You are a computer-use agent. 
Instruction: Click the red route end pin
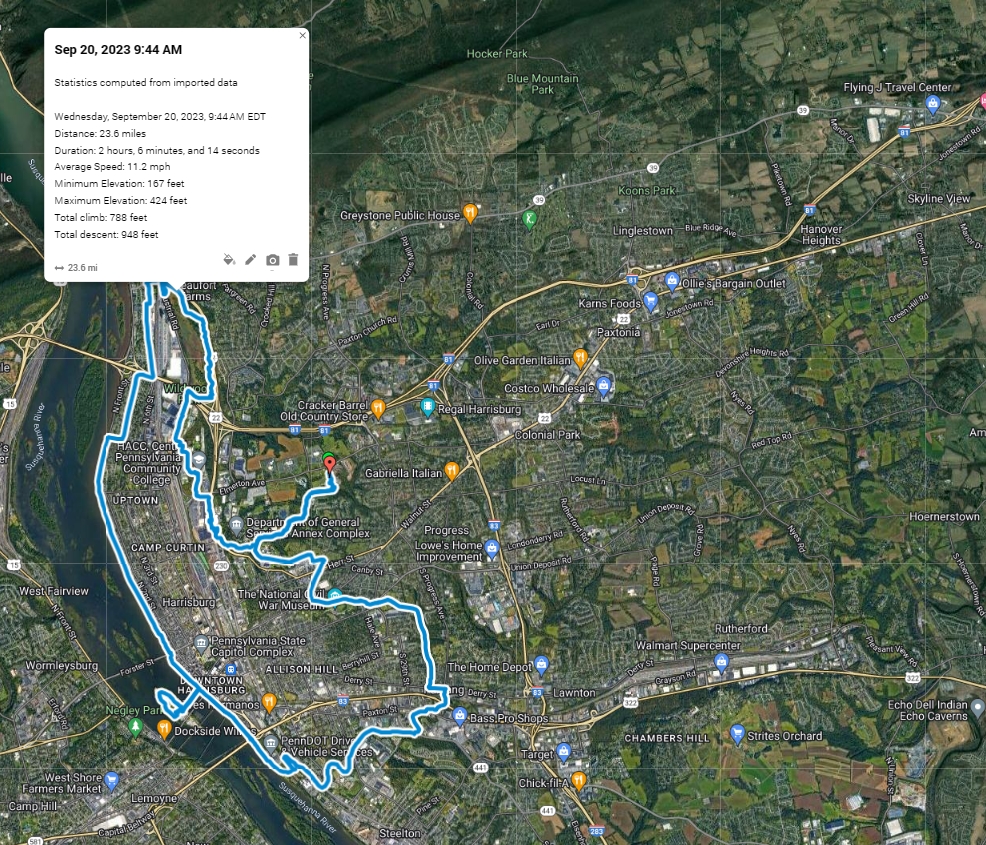tap(330, 464)
